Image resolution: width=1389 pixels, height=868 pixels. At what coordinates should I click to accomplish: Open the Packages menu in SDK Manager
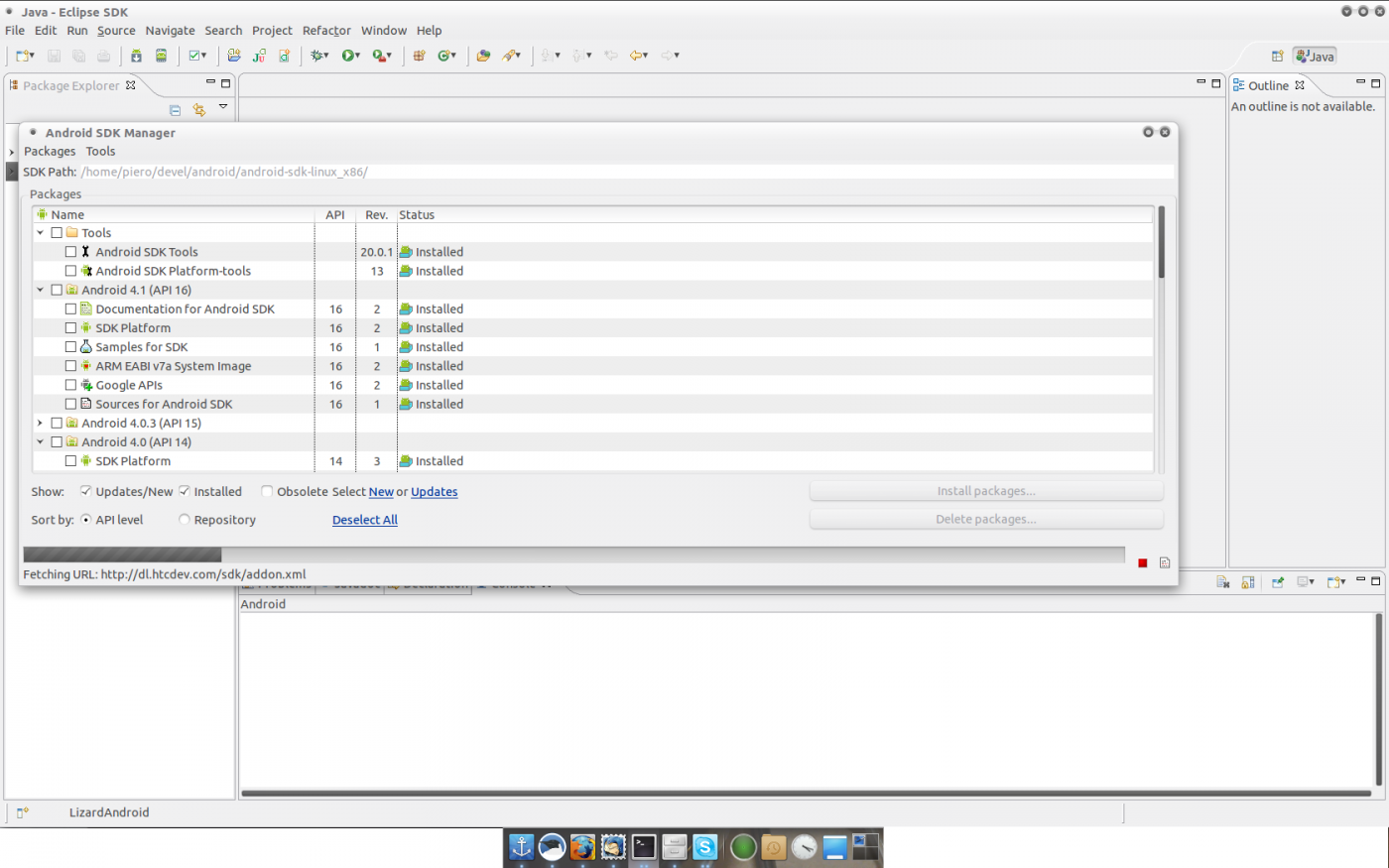(x=50, y=151)
